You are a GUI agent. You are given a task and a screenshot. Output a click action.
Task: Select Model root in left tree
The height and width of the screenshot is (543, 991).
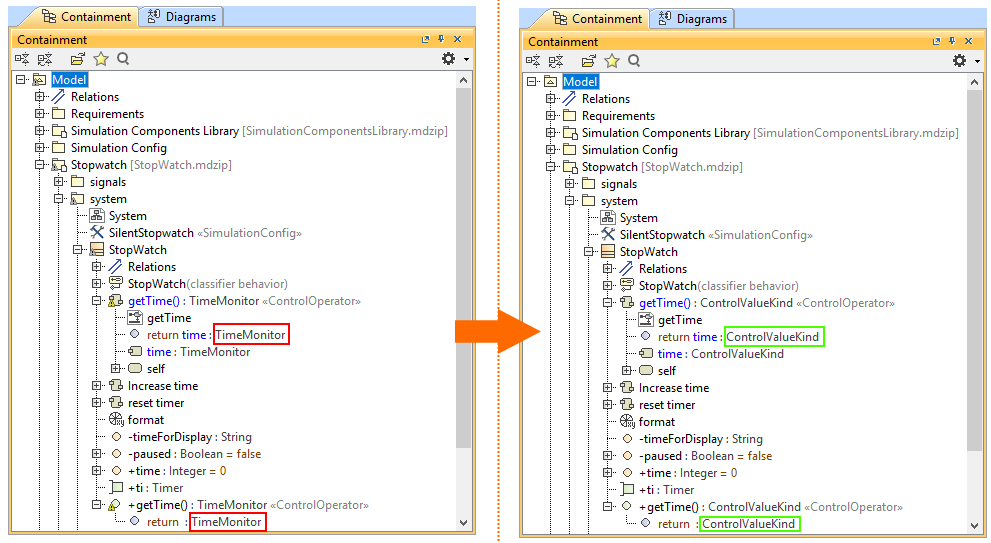[x=70, y=80]
